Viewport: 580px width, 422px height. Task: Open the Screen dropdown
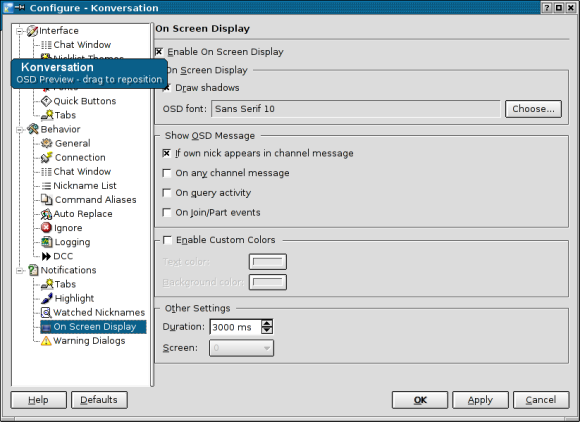pos(241,348)
